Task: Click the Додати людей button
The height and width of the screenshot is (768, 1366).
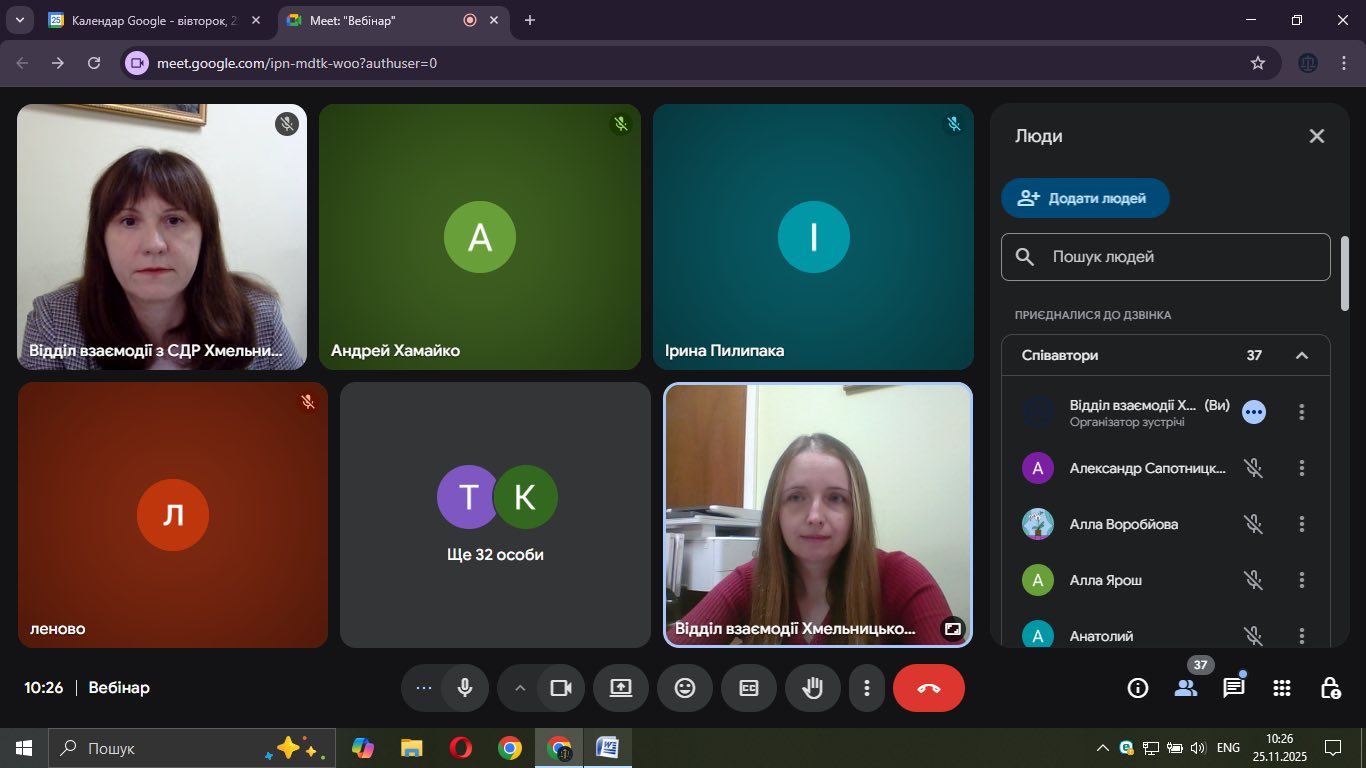Action: (x=1085, y=198)
